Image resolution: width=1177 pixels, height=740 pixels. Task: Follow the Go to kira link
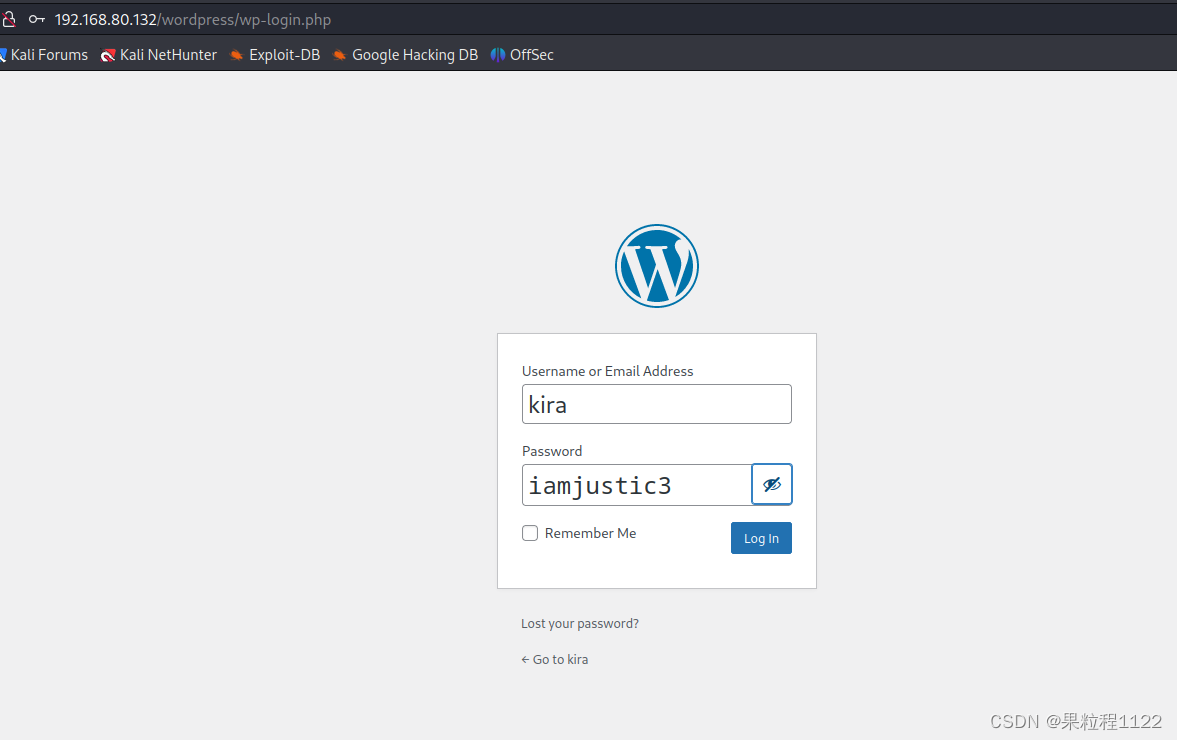coord(555,660)
